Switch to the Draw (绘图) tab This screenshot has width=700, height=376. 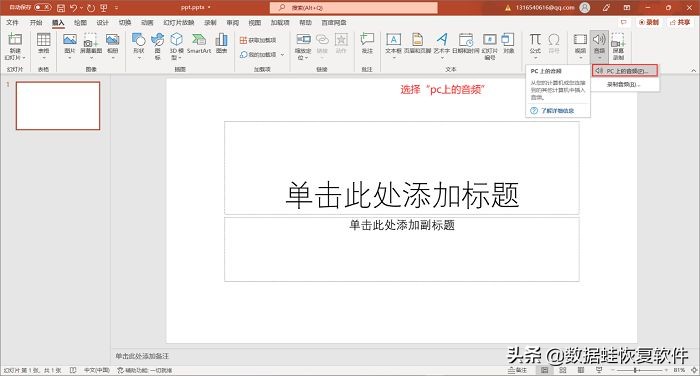[80, 22]
